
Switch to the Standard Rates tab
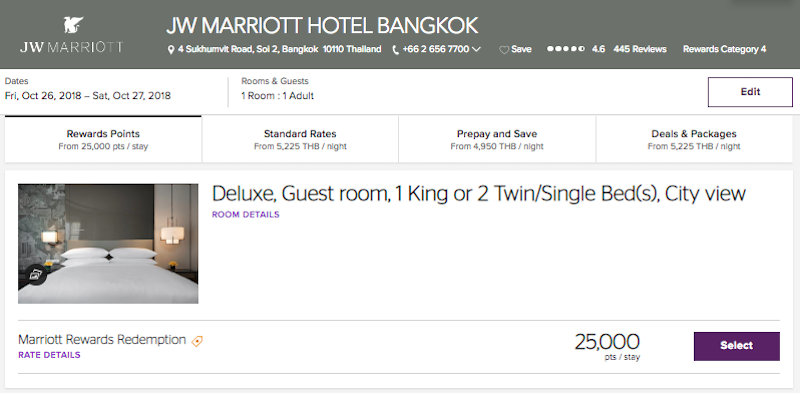pyautogui.click(x=300, y=139)
